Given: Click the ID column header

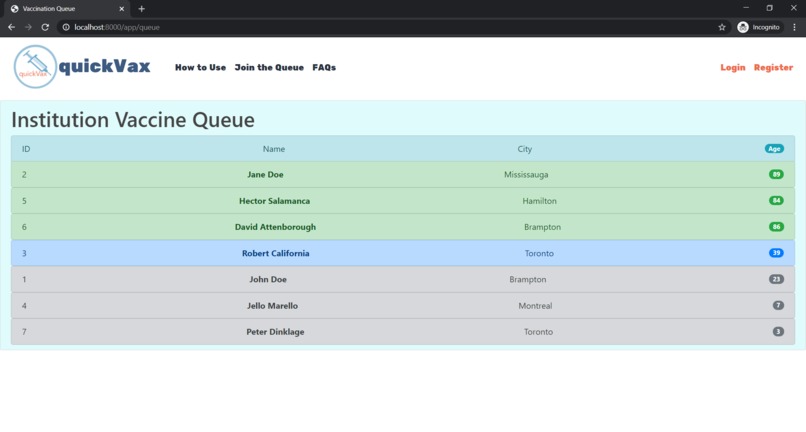Looking at the screenshot, I should 26,149.
